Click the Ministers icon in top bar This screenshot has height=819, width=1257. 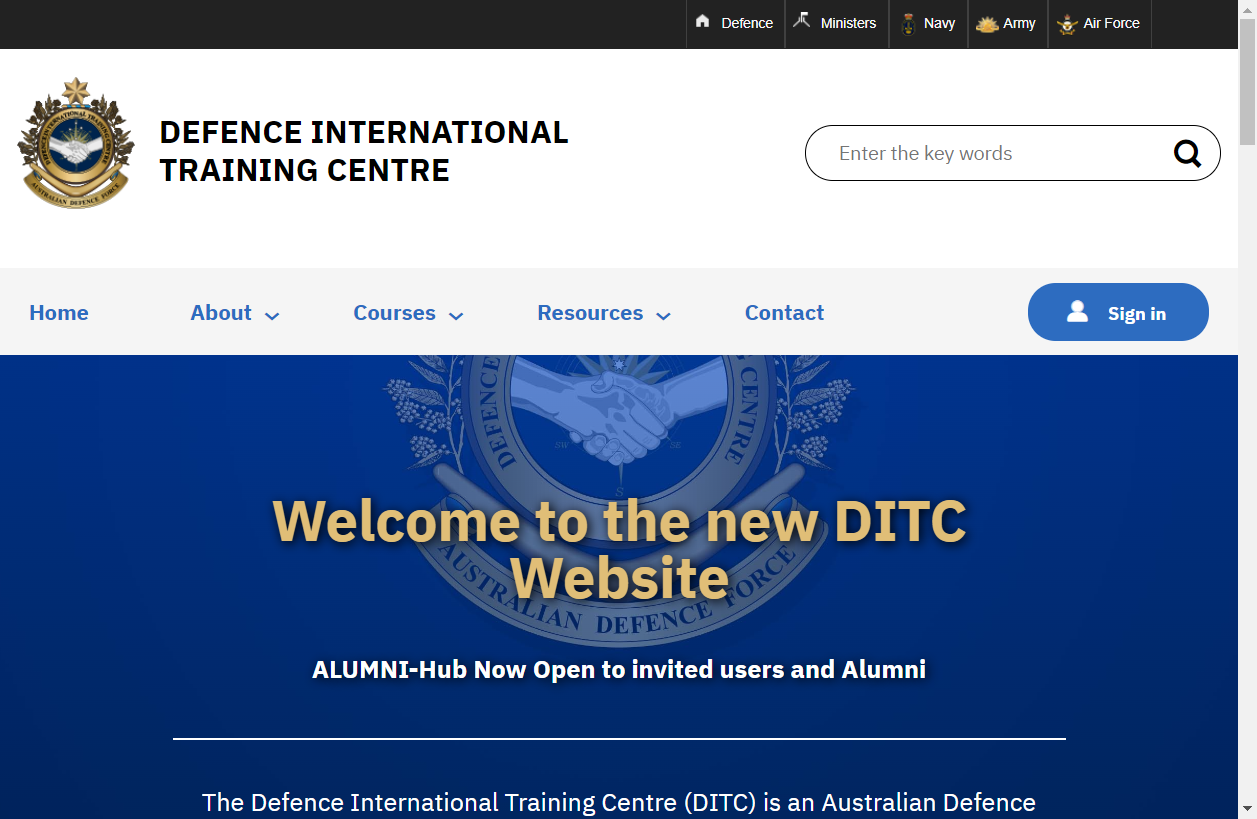[802, 22]
